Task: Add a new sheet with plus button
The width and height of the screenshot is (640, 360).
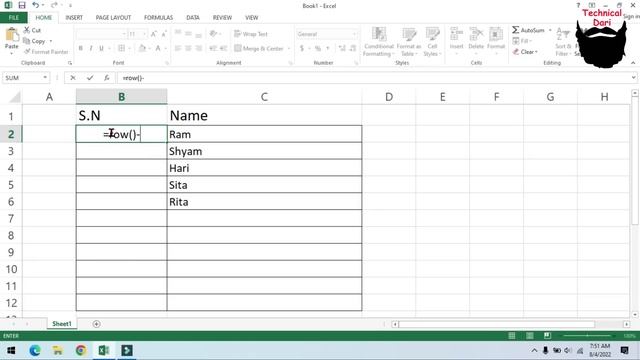Action: pyautogui.click(x=96, y=324)
